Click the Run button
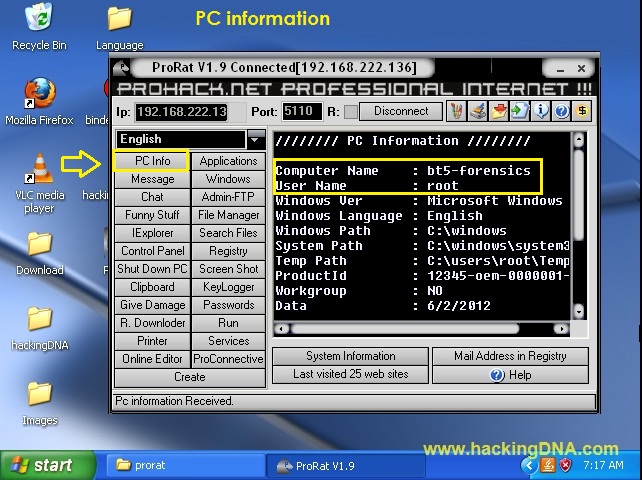The width and height of the screenshot is (642, 480). click(228, 323)
